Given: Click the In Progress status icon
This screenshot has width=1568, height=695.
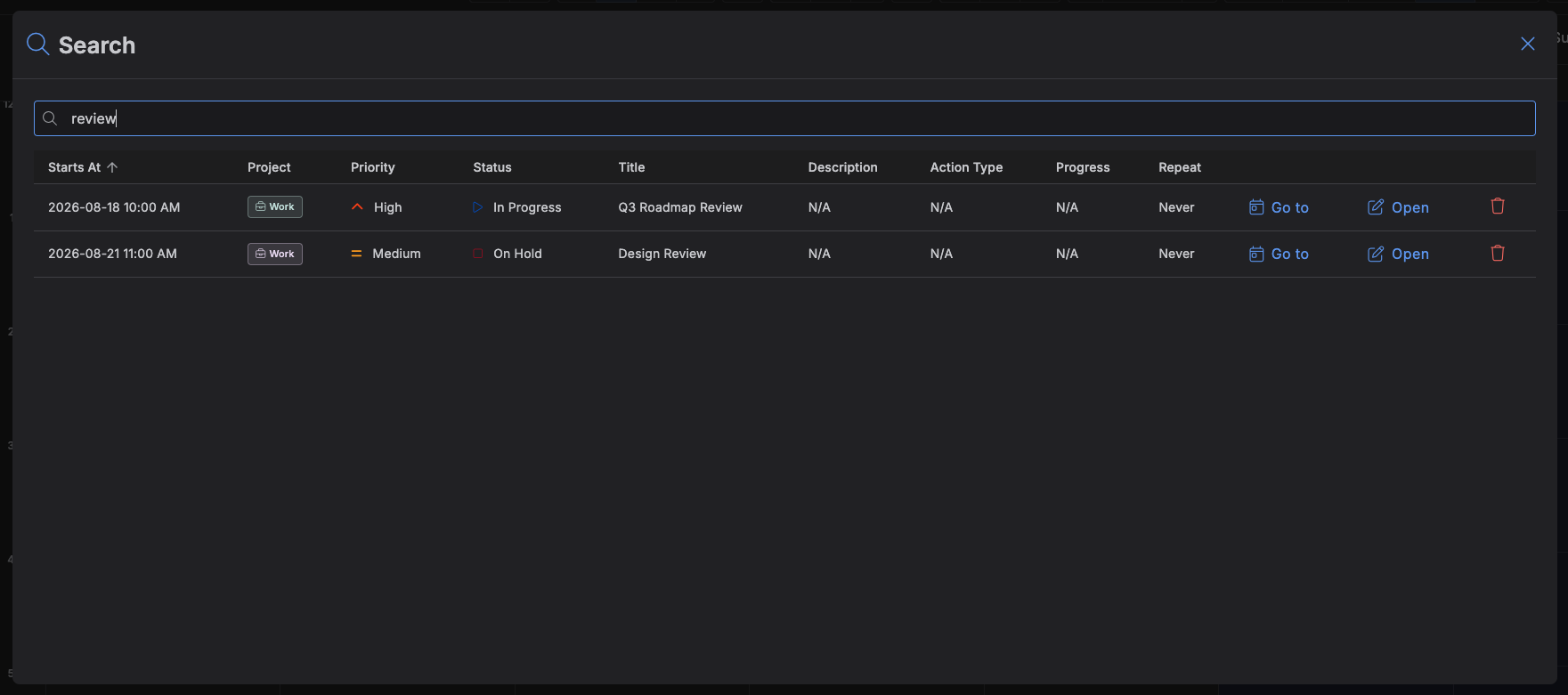Looking at the screenshot, I should tap(478, 207).
